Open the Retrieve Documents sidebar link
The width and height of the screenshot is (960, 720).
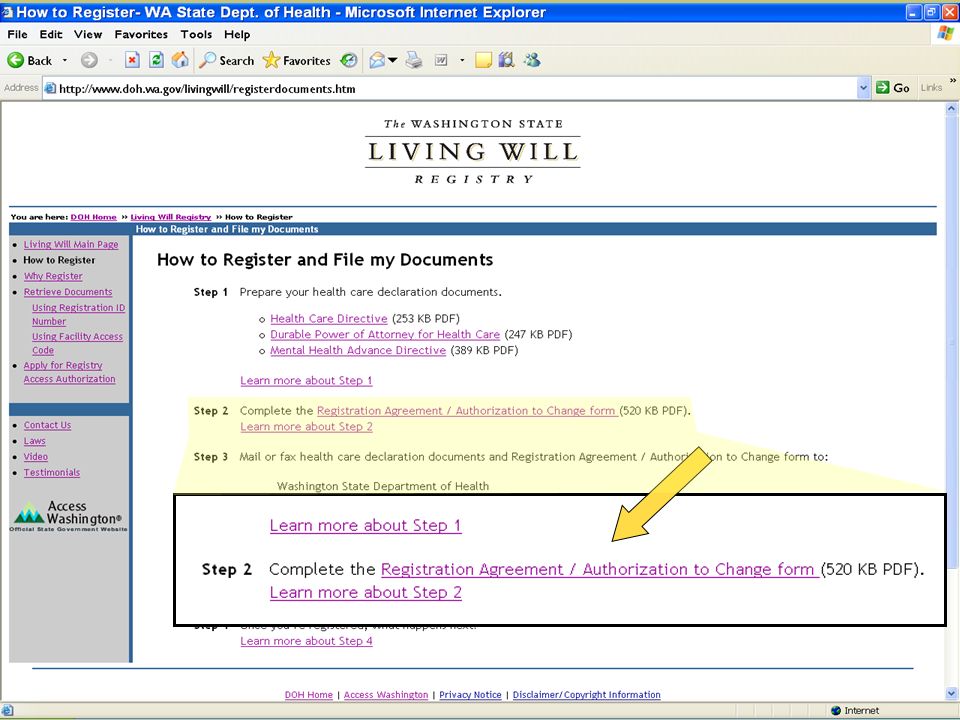(x=68, y=292)
